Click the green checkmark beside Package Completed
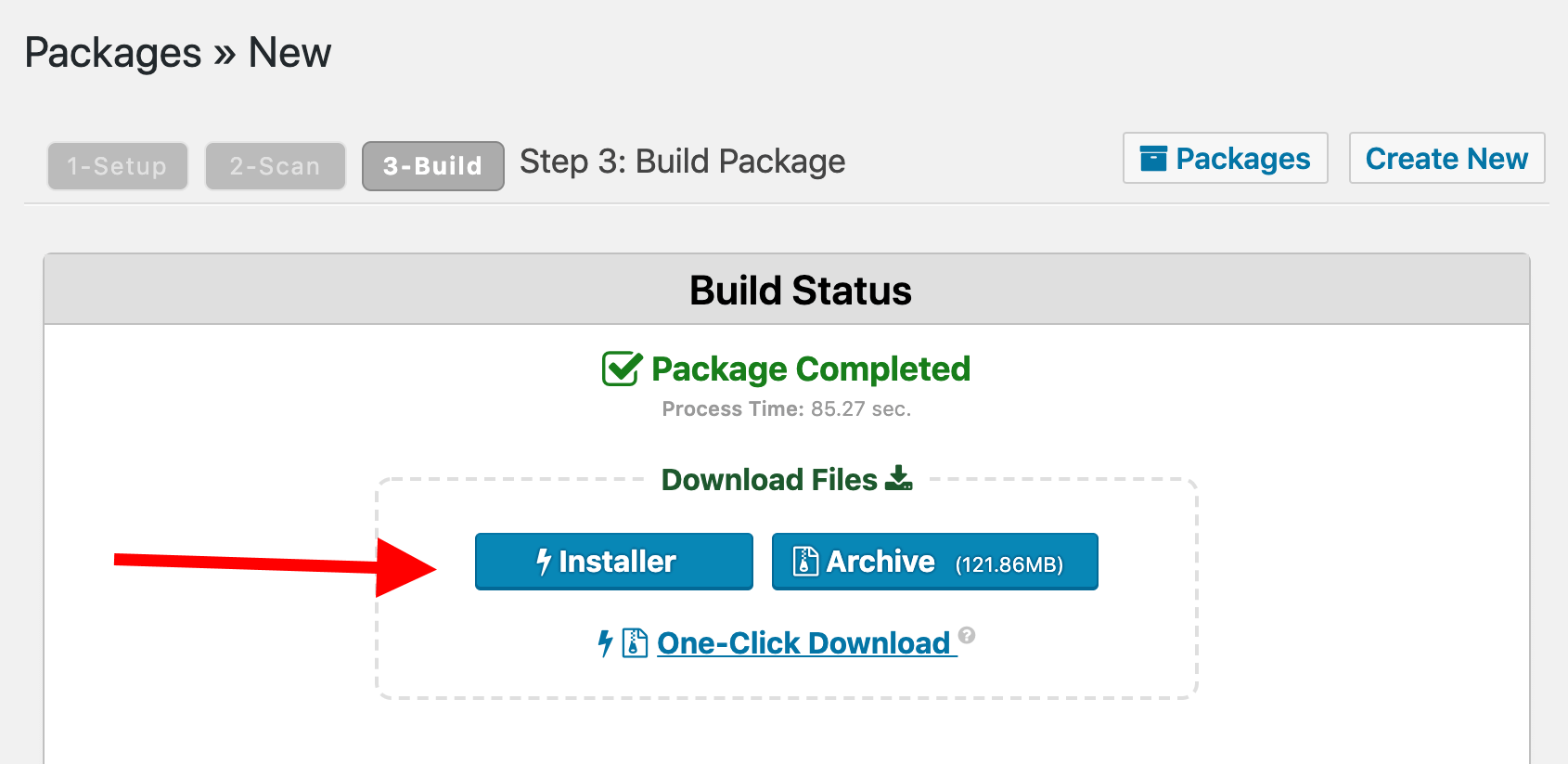1568x764 pixels. point(619,369)
